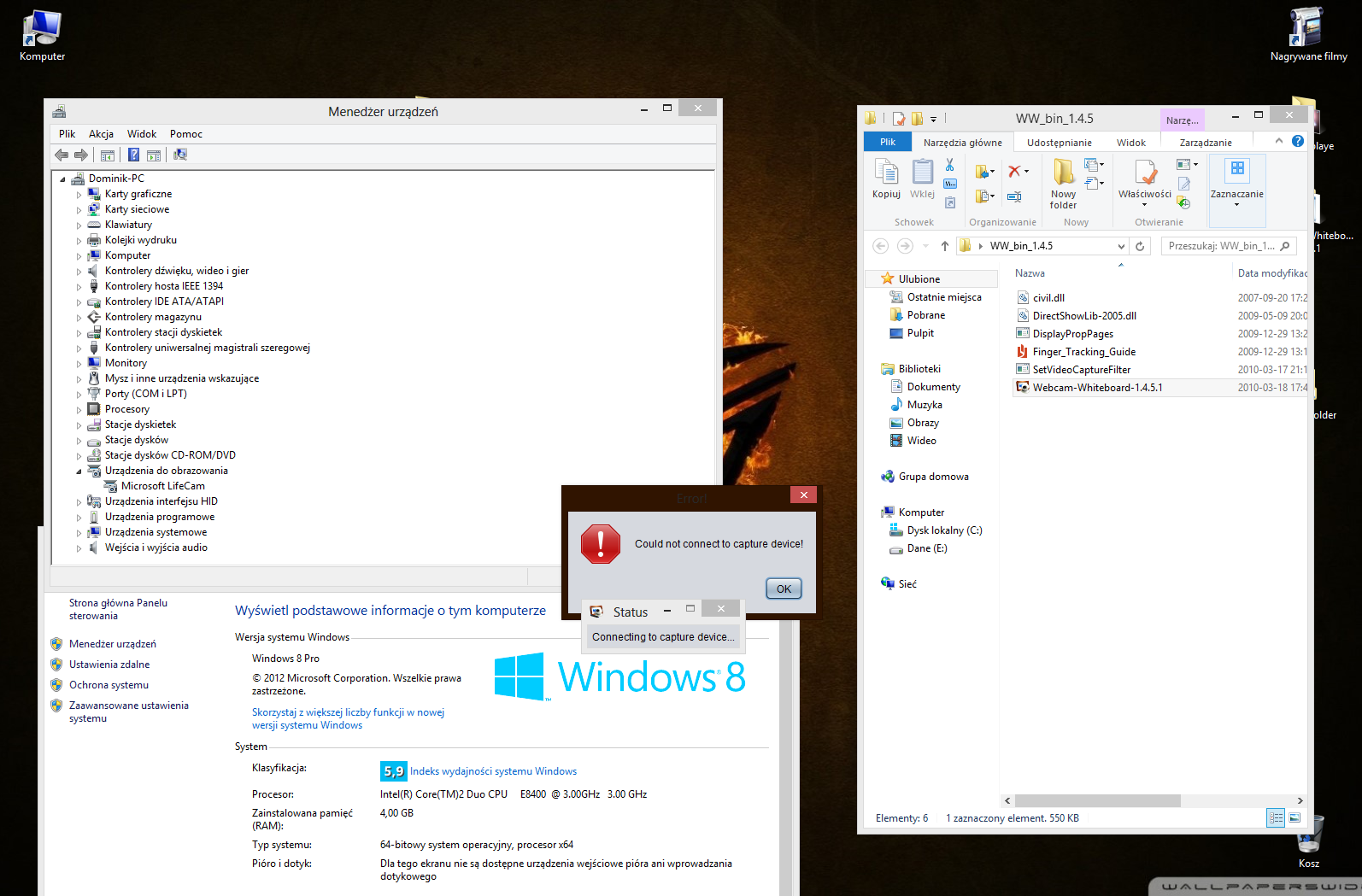Image resolution: width=1362 pixels, height=896 pixels.
Task: Open the Explorer help question mark icon
Action: pyautogui.click(x=1298, y=141)
